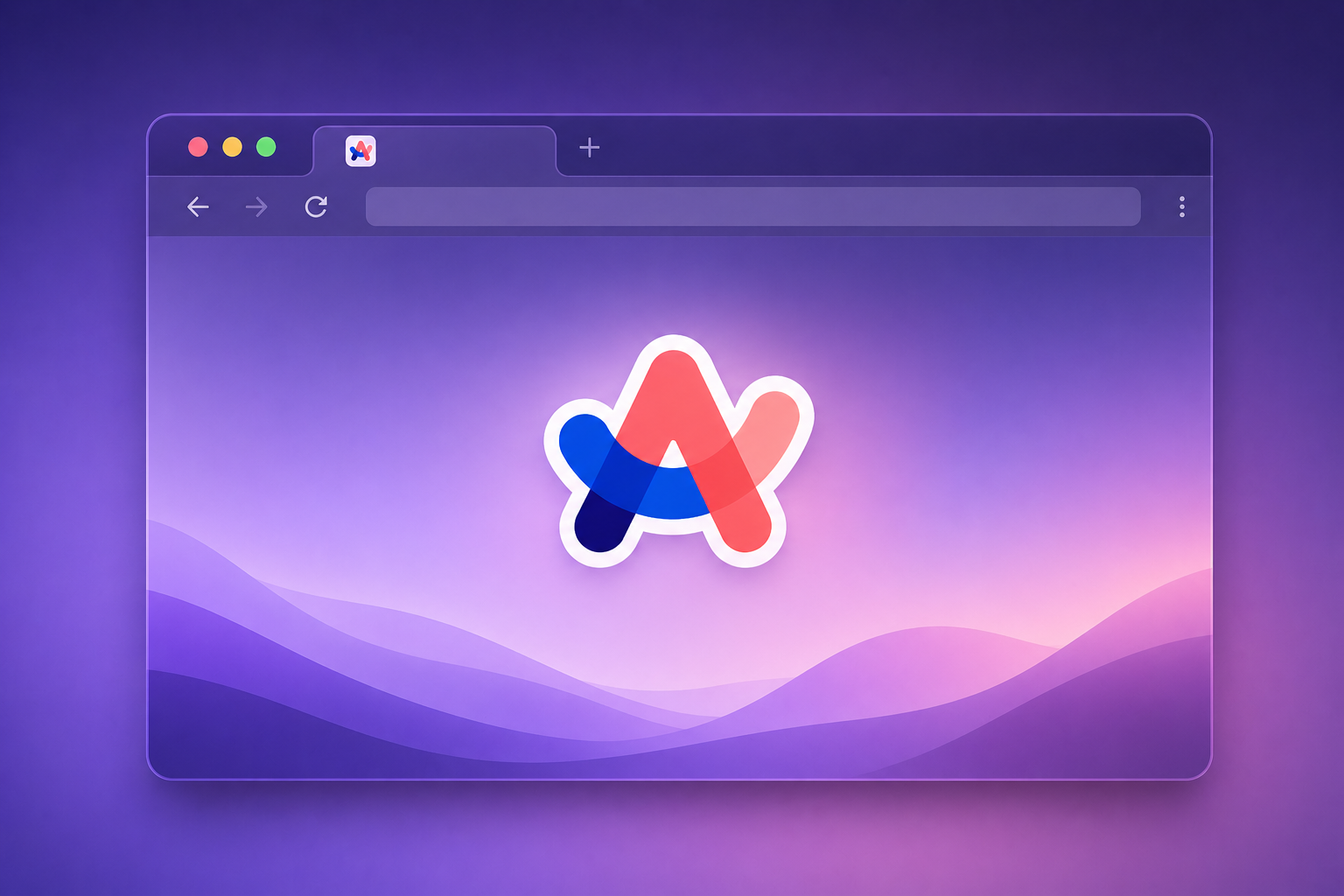Maximize the window with the green button

[x=266, y=147]
